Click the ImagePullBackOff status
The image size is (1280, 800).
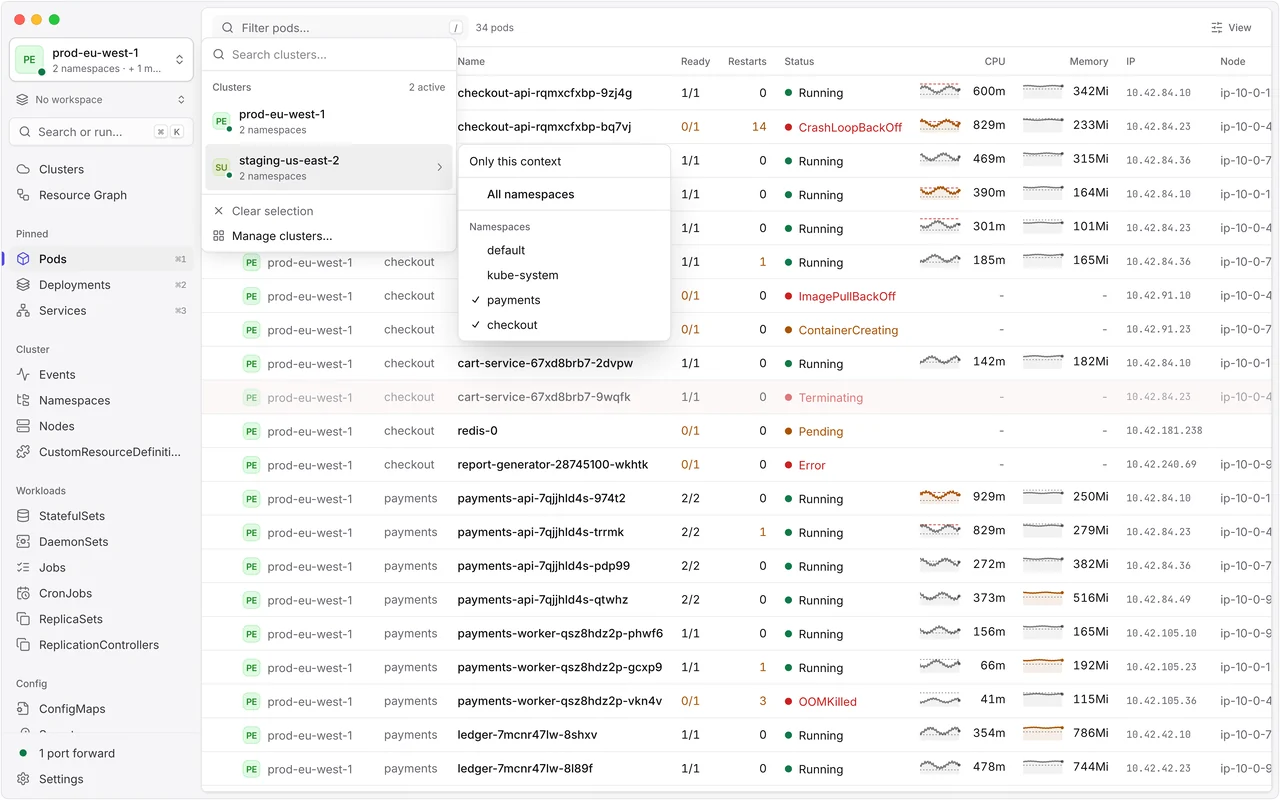click(847, 297)
